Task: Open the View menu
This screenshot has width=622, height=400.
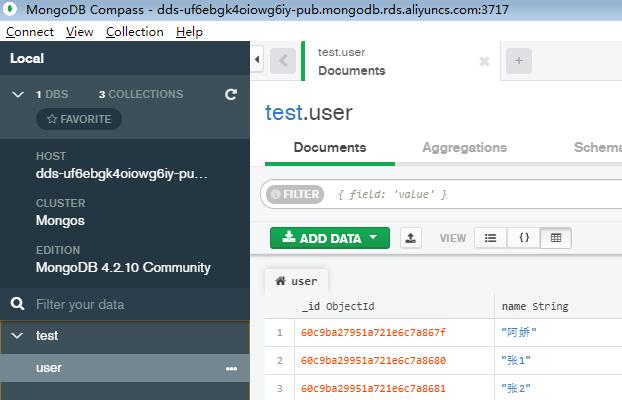Action: point(79,32)
